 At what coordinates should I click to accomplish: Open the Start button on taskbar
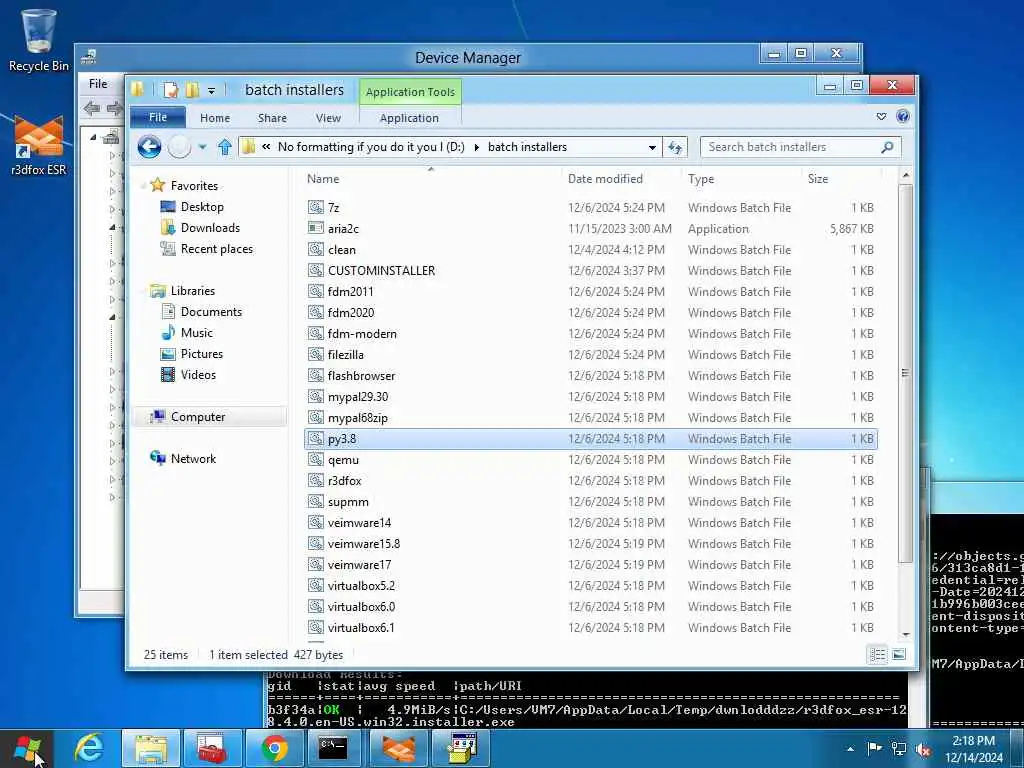[27, 749]
